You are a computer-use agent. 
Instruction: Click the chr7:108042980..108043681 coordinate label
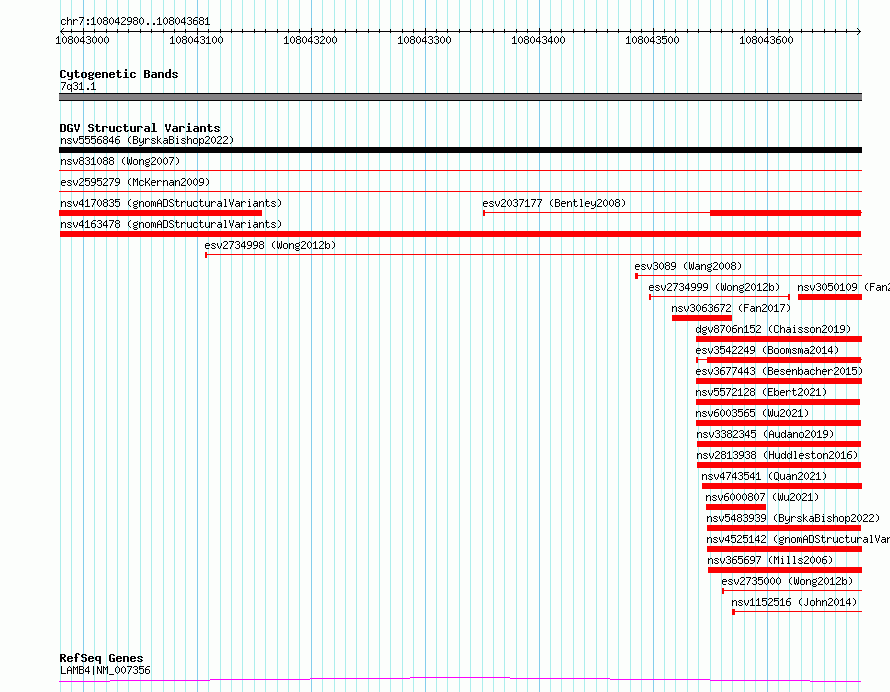[x=135, y=22]
